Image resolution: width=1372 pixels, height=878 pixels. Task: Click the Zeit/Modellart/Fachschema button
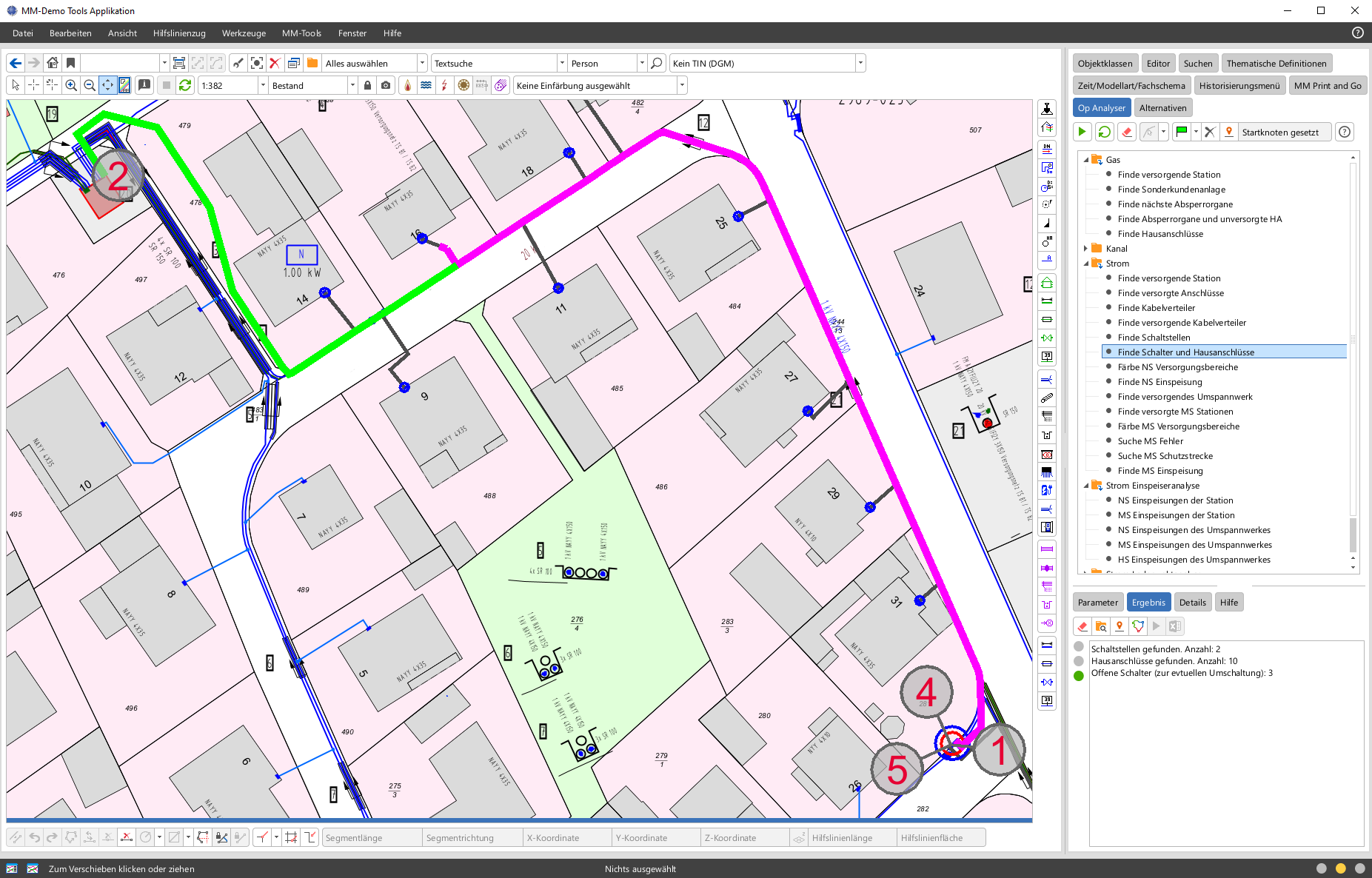[x=1131, y=85]
